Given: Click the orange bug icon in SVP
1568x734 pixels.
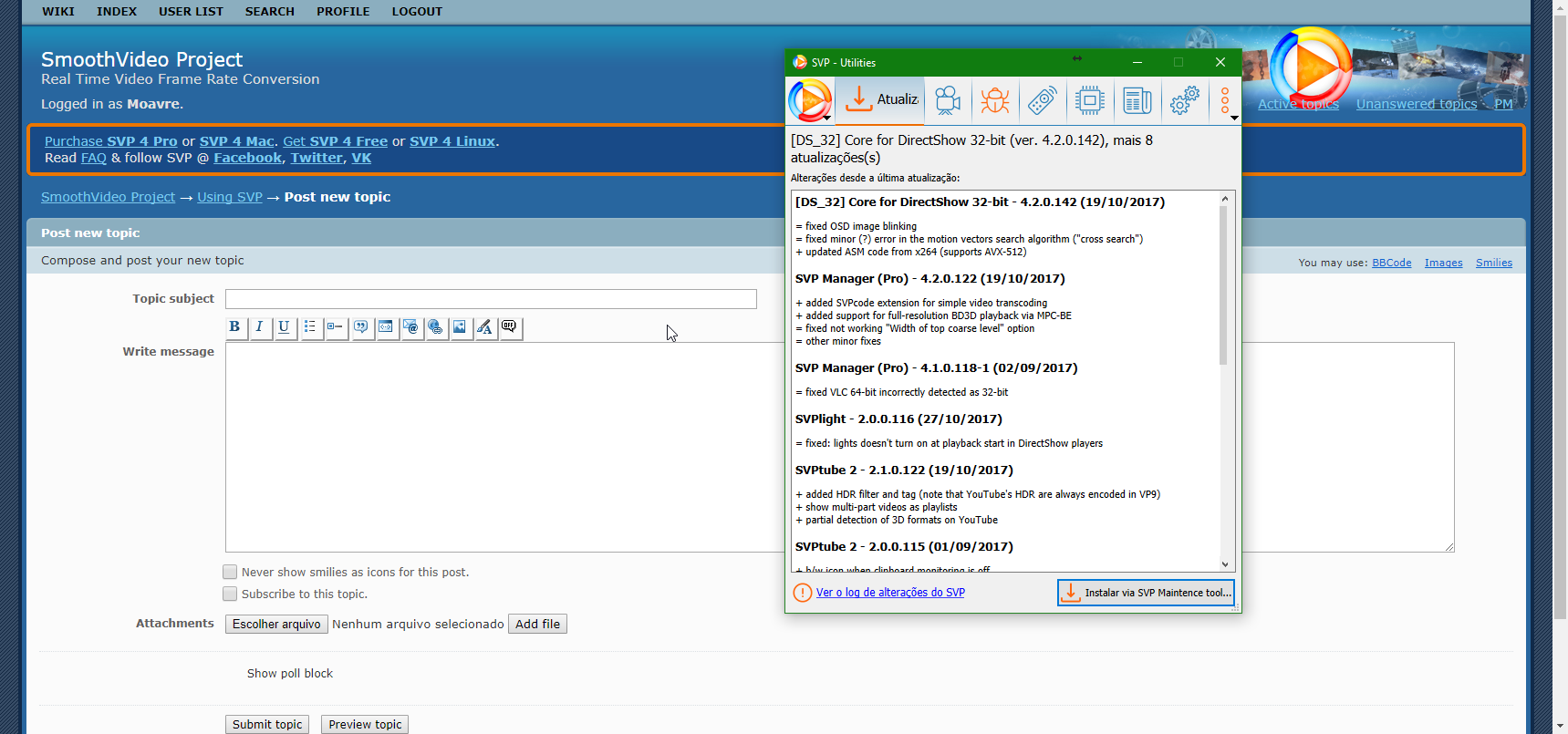Looking at the screenshot, I should (x=995, y=100).
